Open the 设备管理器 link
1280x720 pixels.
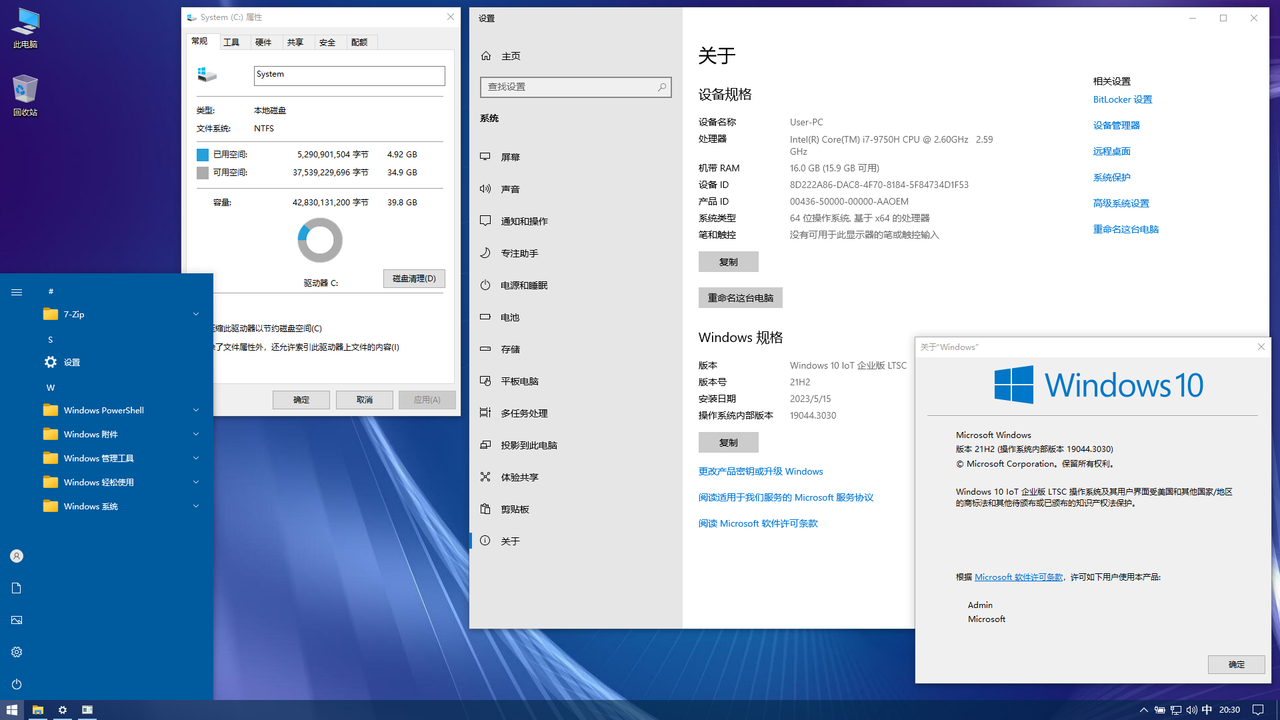1116,126
